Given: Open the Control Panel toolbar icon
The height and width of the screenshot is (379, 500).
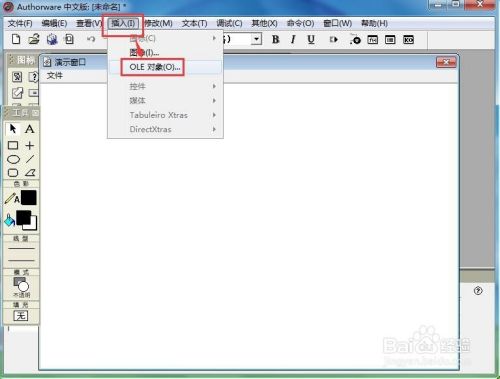Looking at the screenshot, I should pyautogui.click(x=355, y=40).
